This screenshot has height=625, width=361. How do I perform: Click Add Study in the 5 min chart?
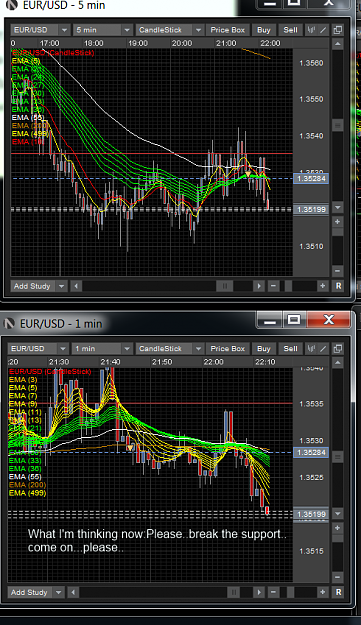coord(32,286)
